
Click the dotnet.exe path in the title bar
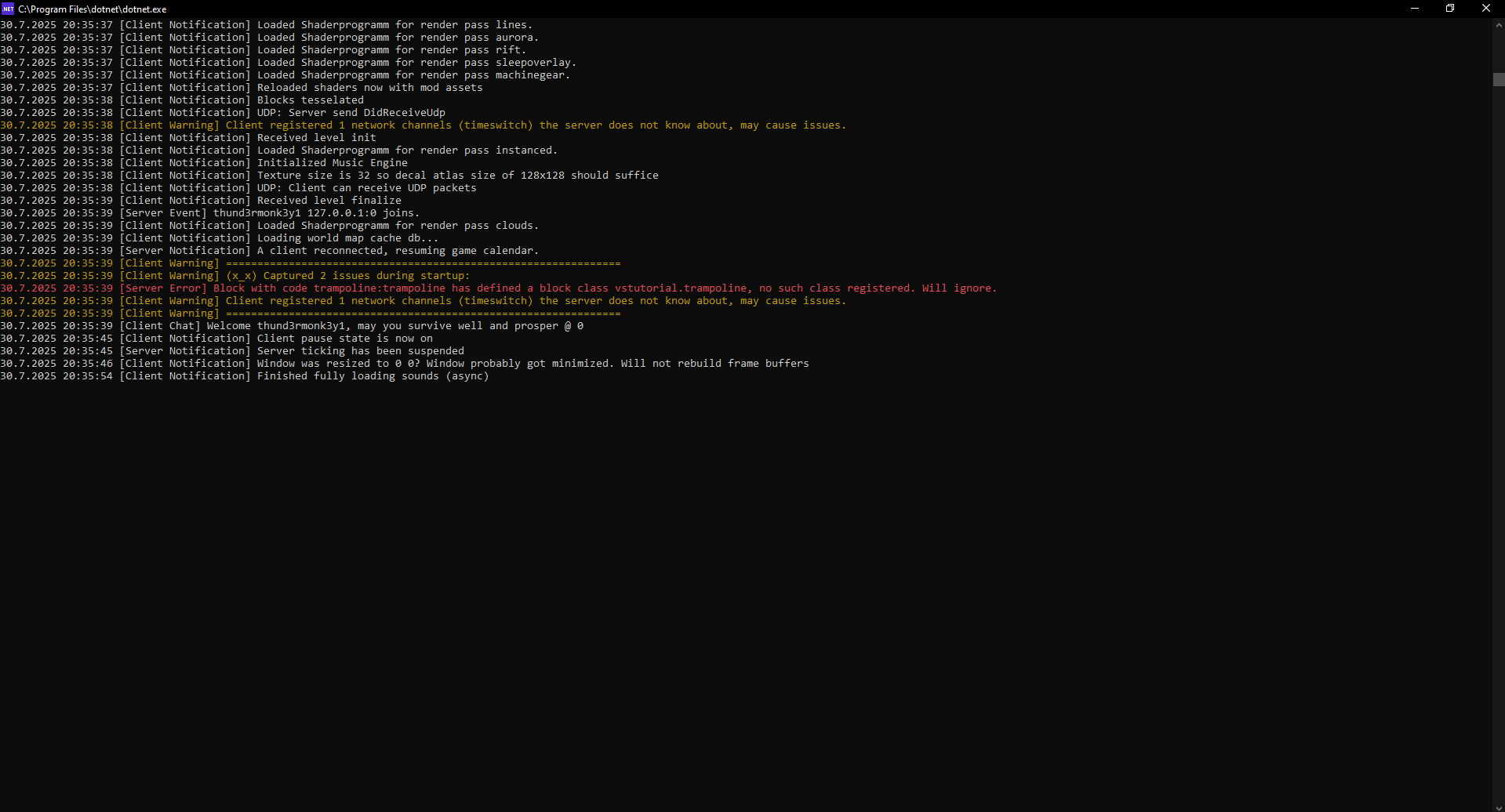(93, 9)
